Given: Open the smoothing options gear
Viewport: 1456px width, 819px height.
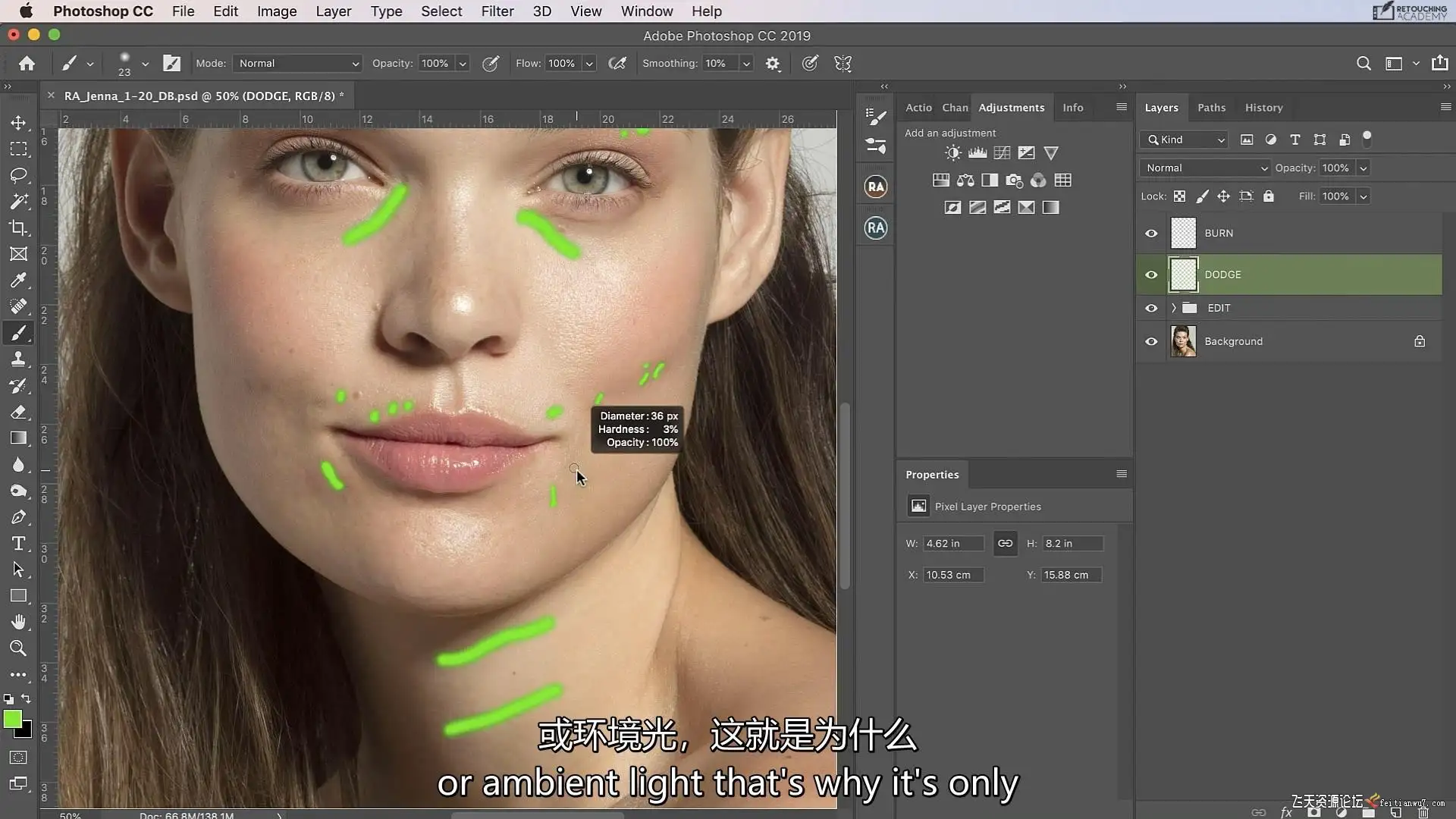Looking at the screenshot, I should coord(773,64).
